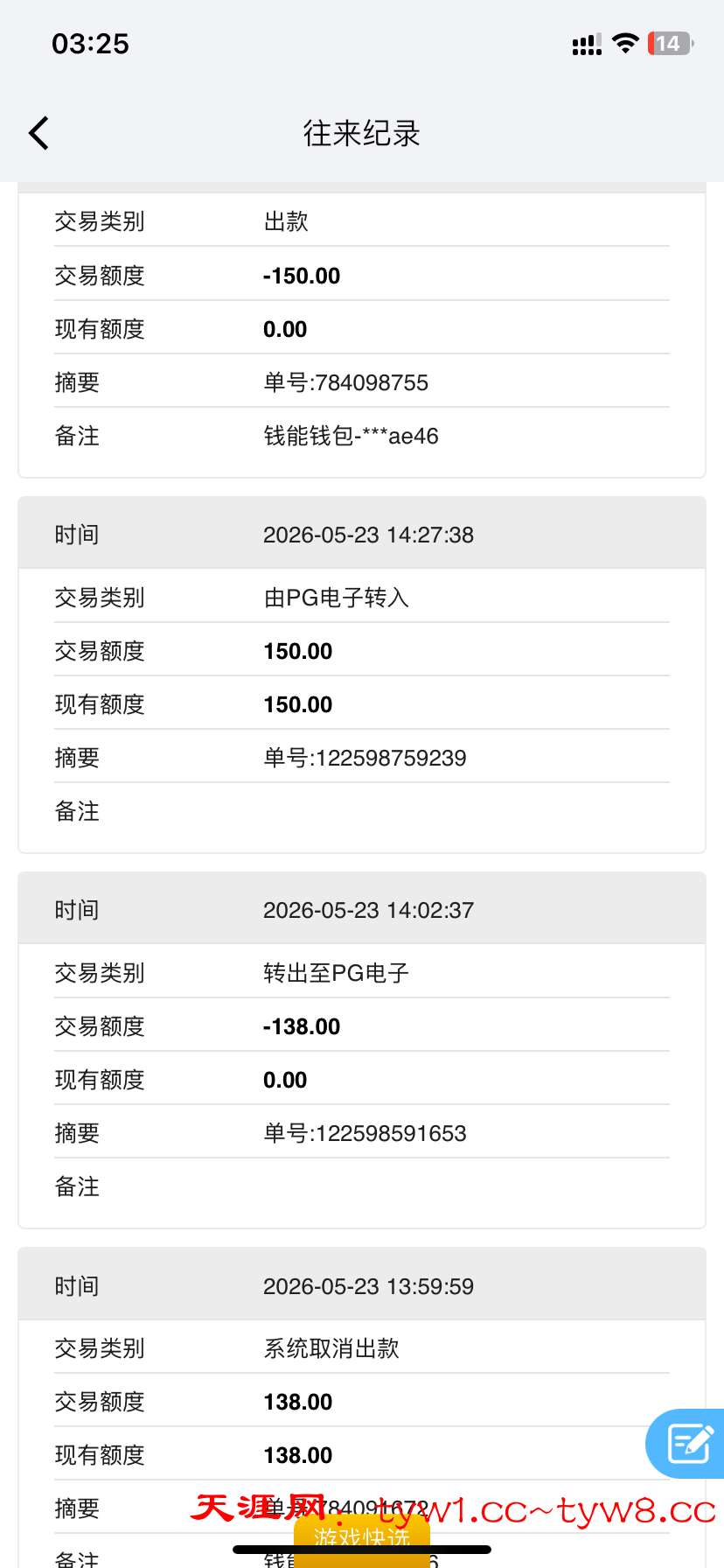Viewport: 724px width, 1568px height.
Task: Open the record dated 2026-05-23 14:27:38
Action: pyautogui.click(x=362, y=534)
